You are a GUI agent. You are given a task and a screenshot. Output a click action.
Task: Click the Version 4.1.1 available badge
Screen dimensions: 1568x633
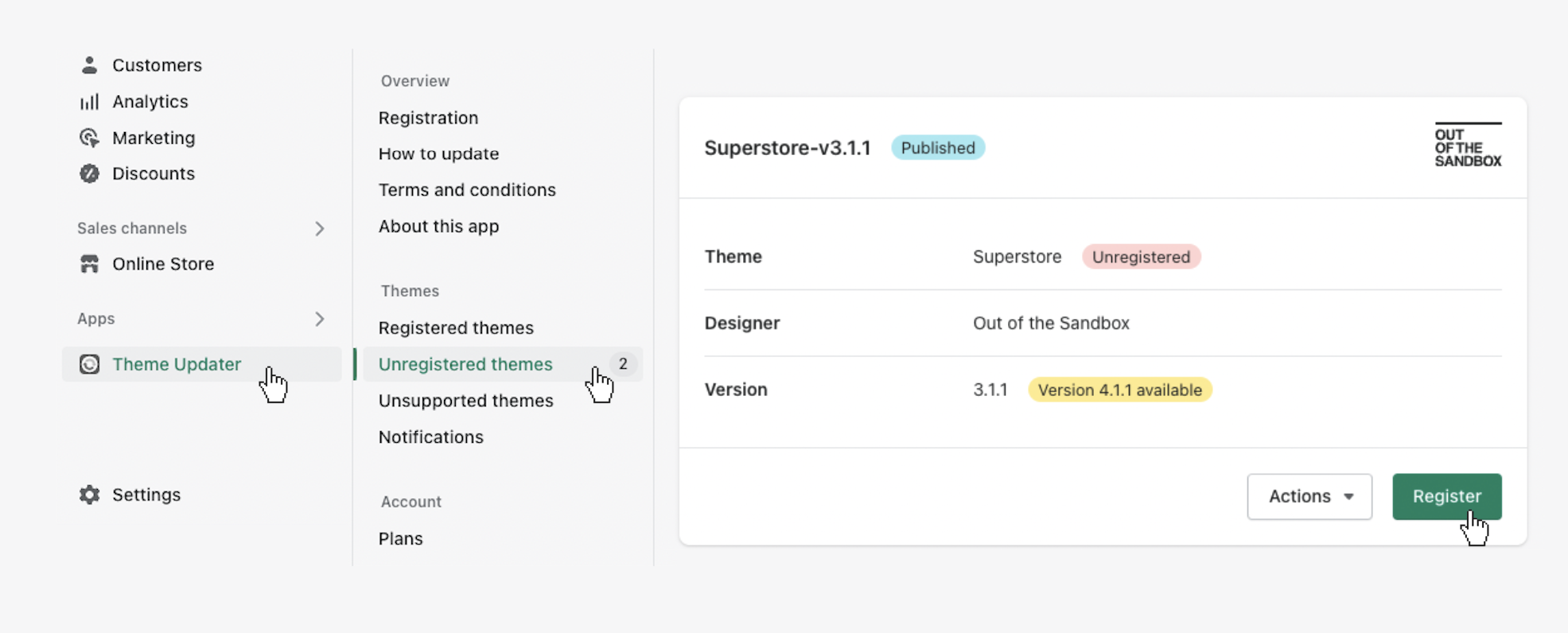pos(1119,390)
